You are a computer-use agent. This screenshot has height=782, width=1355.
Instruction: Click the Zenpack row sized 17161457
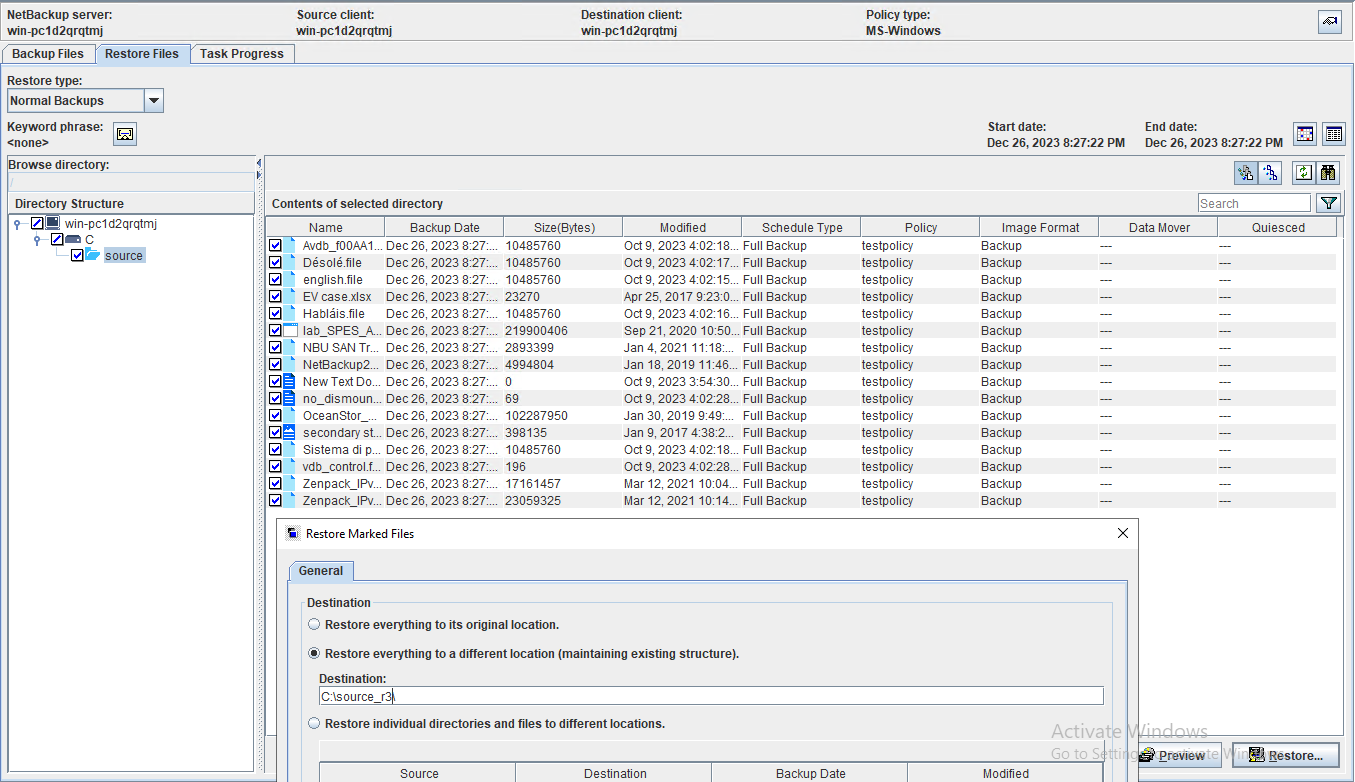click(801, 483)
